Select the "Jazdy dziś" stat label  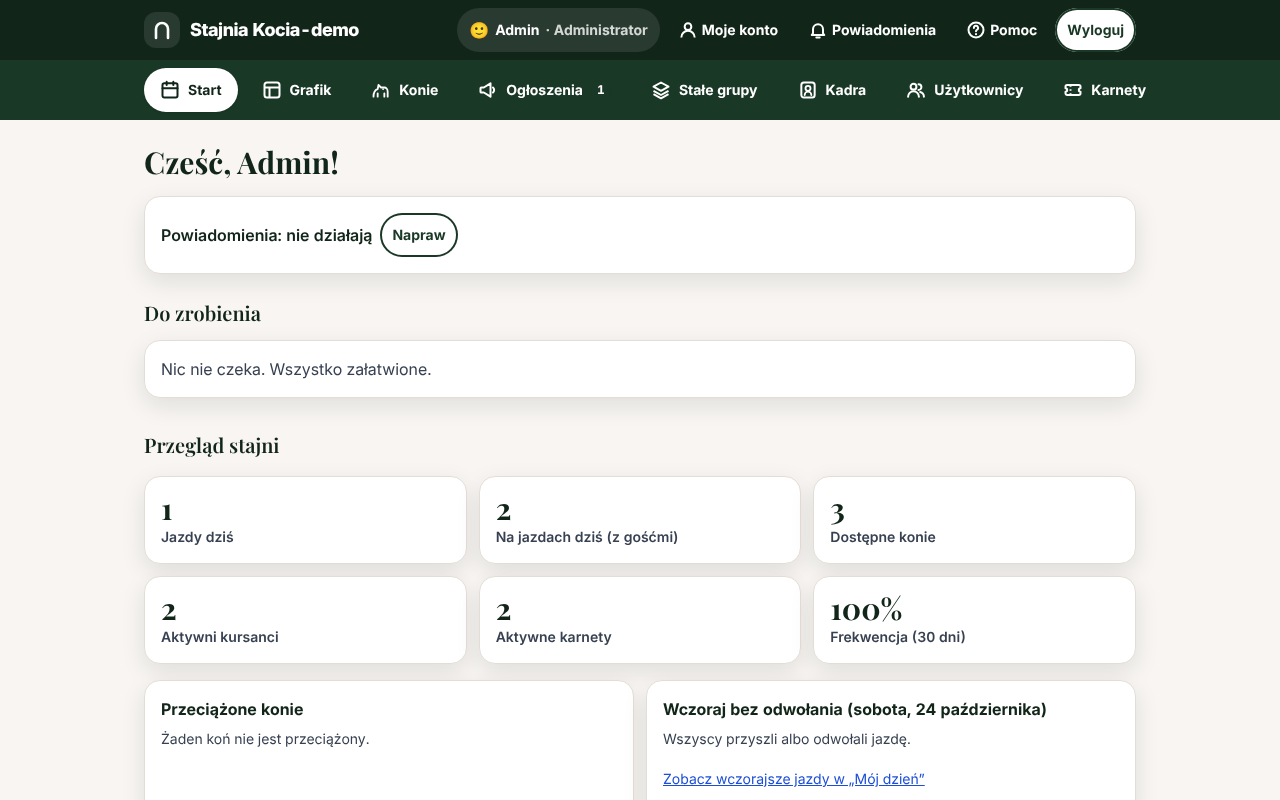tap(197, 537)
